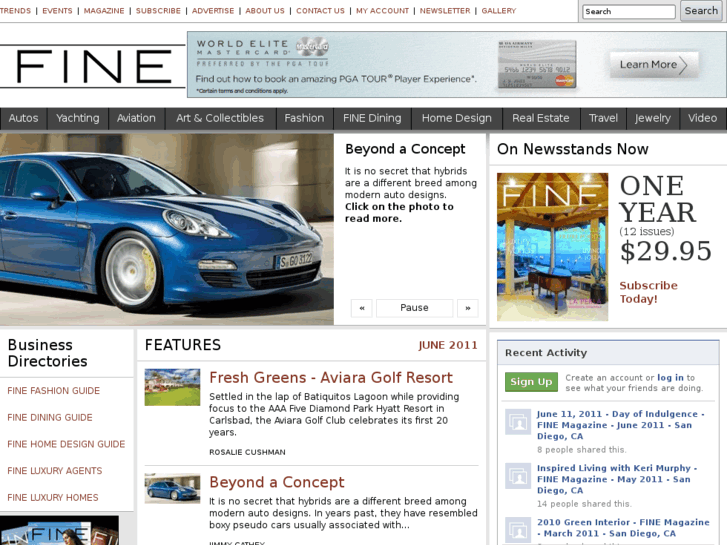The height and width of the screenshot is (545, 727).
Task: Click the Events top link
Action: coord(57,11)
